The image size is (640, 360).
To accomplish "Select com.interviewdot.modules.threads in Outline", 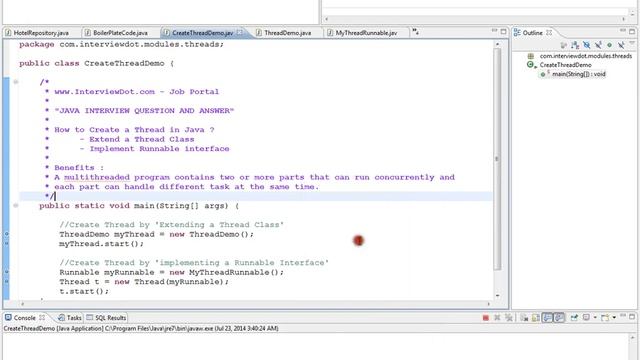I will pyautogui.click(x=586, y=56).
